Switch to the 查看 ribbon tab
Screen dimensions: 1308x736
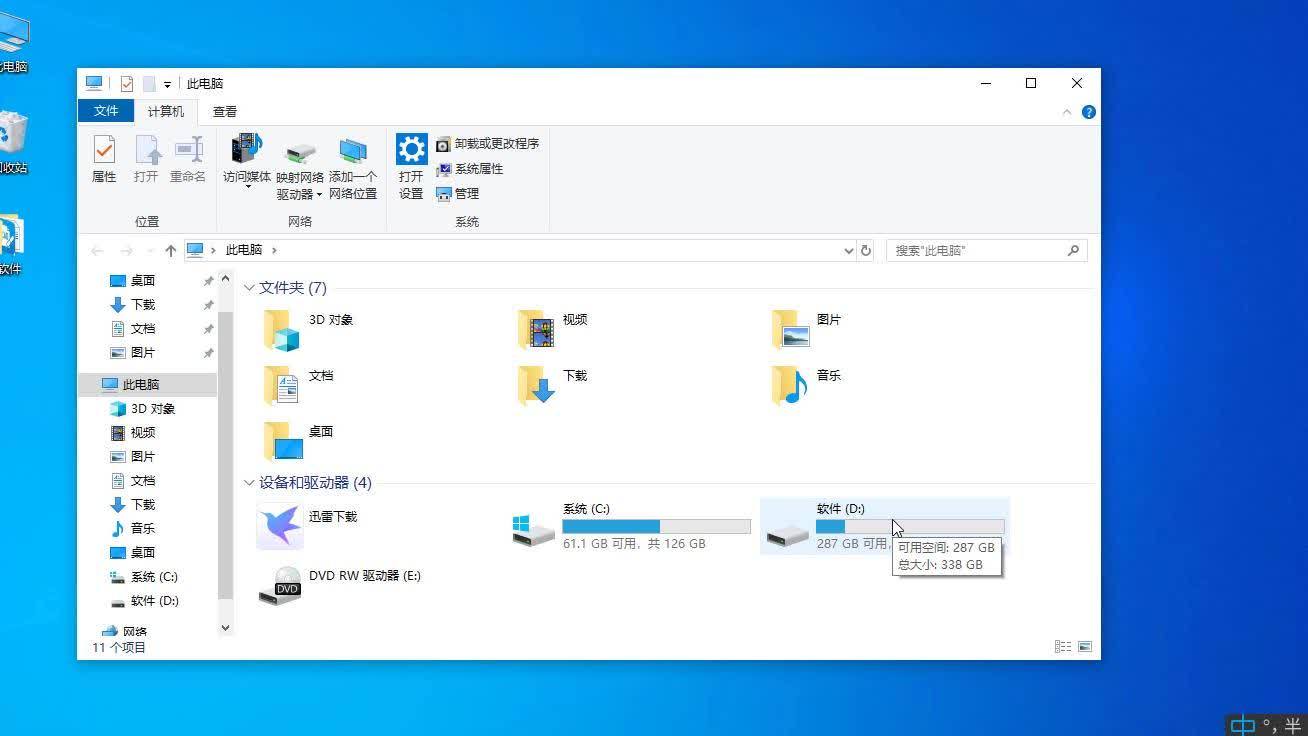pyautogui.click(x=224, y=111)
